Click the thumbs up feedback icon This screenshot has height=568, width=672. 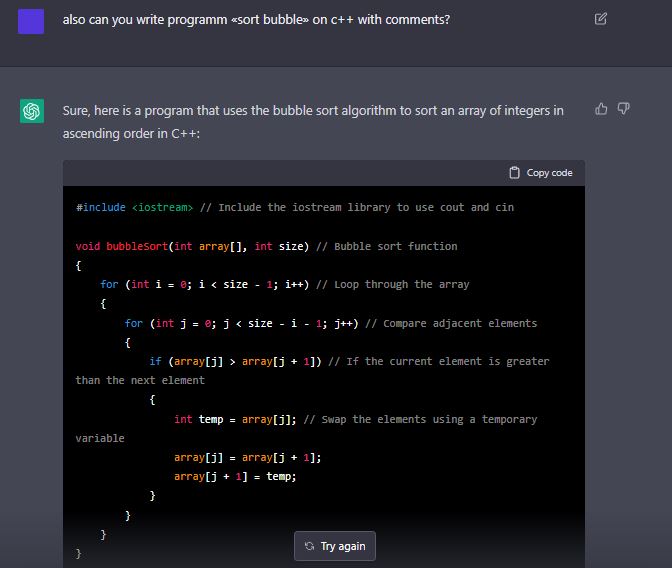[601, 109]
